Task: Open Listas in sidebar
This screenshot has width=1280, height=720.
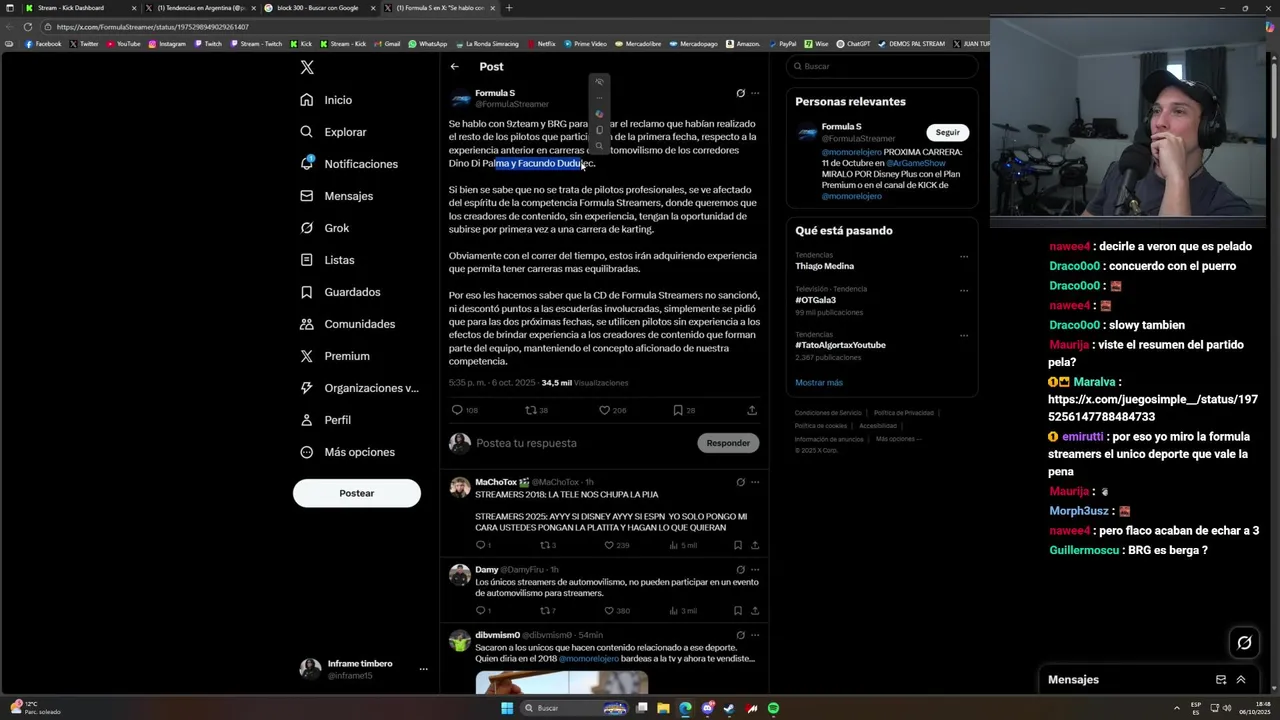Action: coord(327,260)
